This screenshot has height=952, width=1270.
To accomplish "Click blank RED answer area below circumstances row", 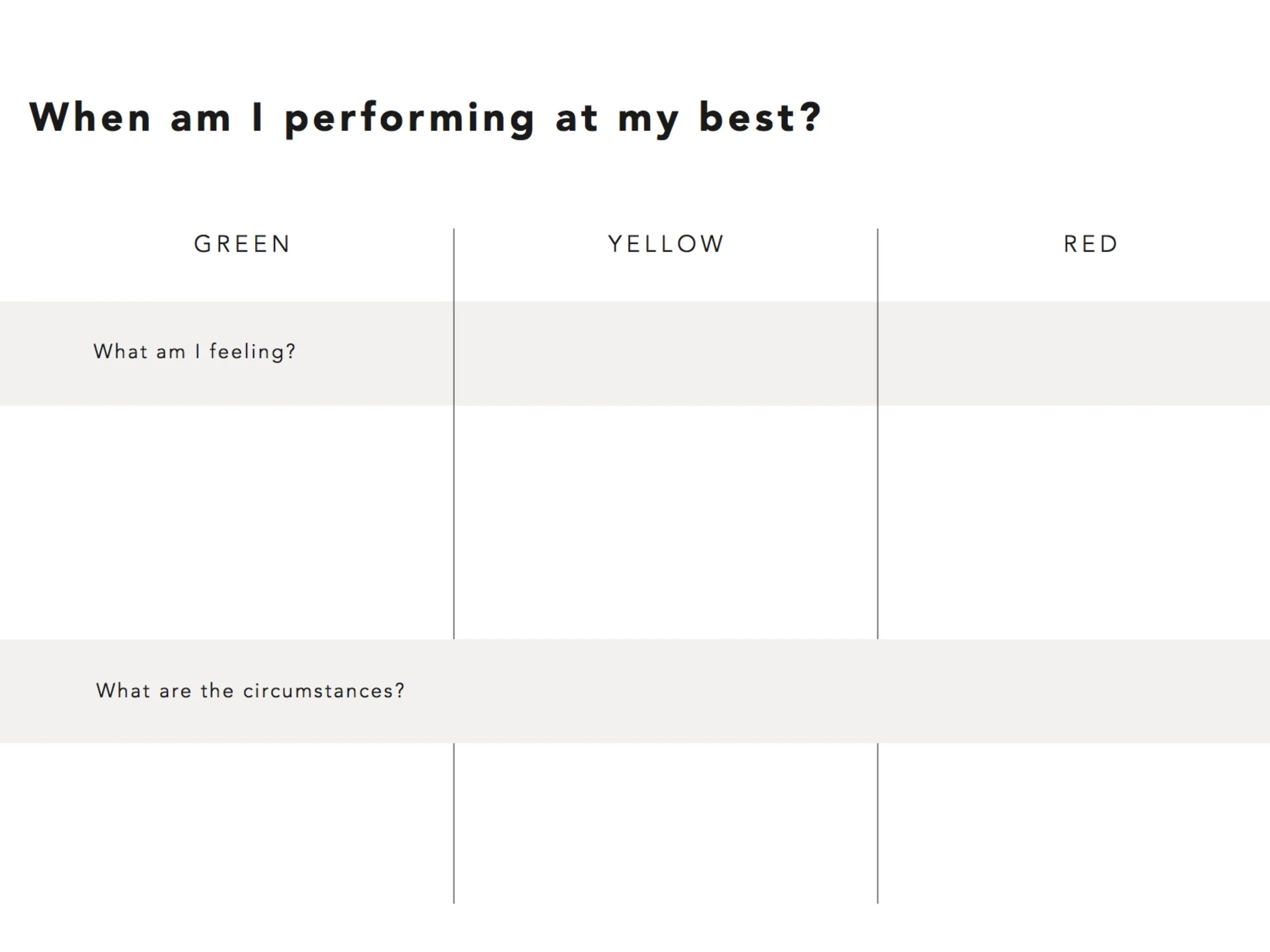I will (1073, 824).
